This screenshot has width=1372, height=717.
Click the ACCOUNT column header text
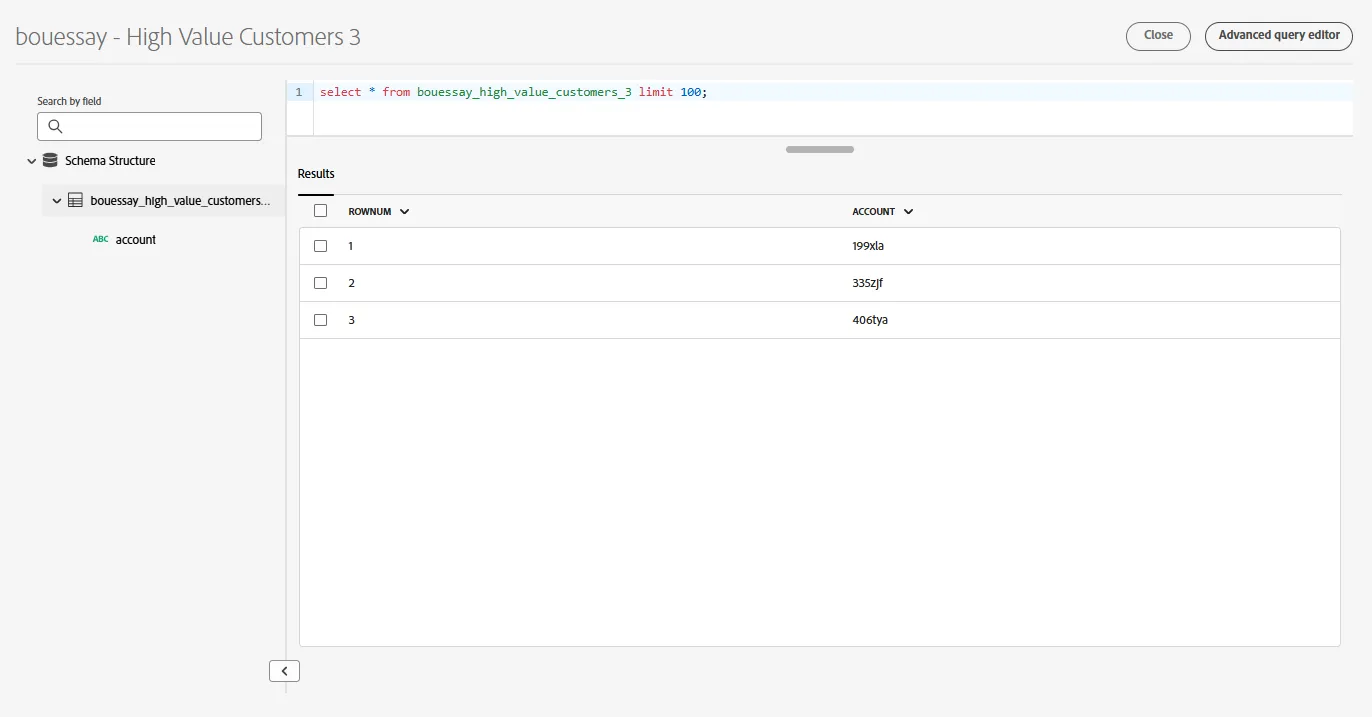click(x=873, y=212)
